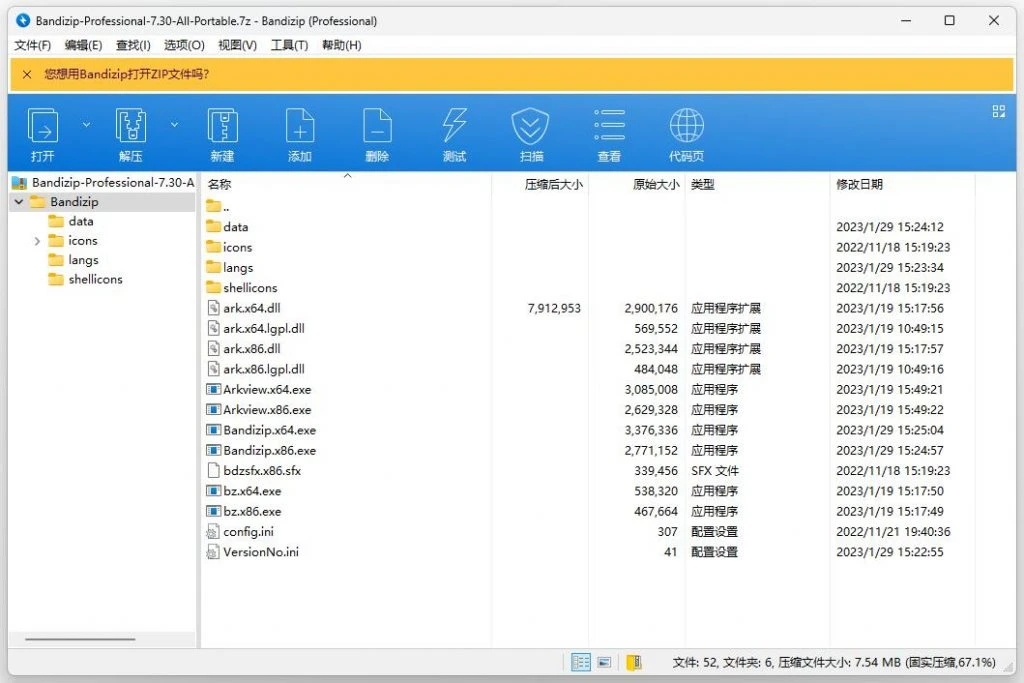Select archive root Bandizip-Professional-7.30-A in tree
Image resolution: width=1024 pixels, height=683 pixels.
[103, 183]
